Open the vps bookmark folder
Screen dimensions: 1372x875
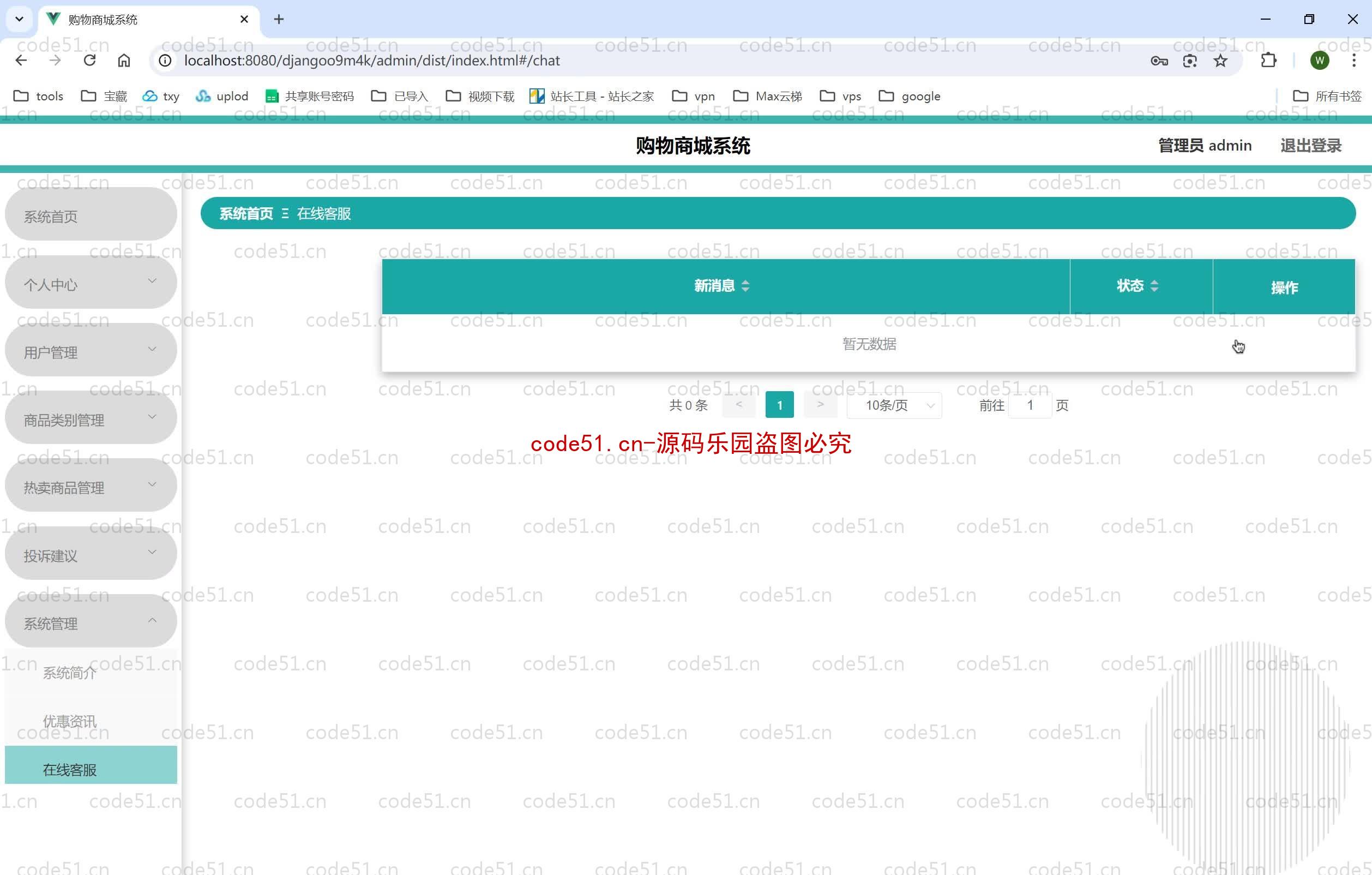(x=840, y=96)
